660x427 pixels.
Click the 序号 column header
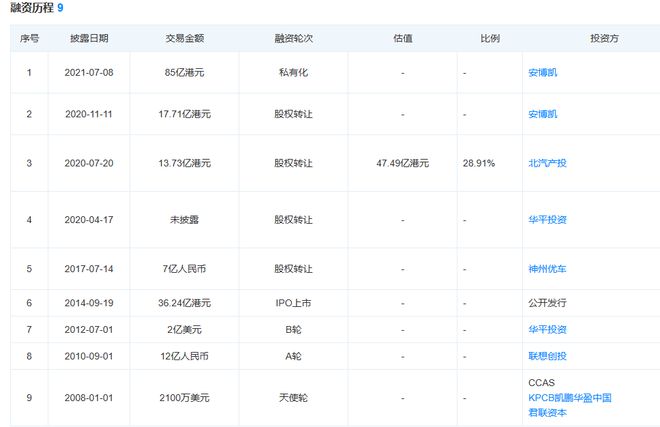coord(29,38)
